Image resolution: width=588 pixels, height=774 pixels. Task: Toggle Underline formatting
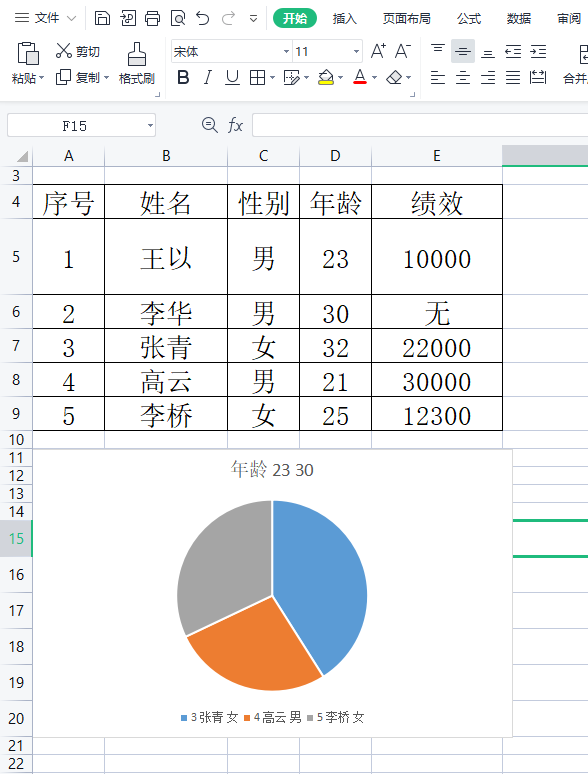click(232, 77)
